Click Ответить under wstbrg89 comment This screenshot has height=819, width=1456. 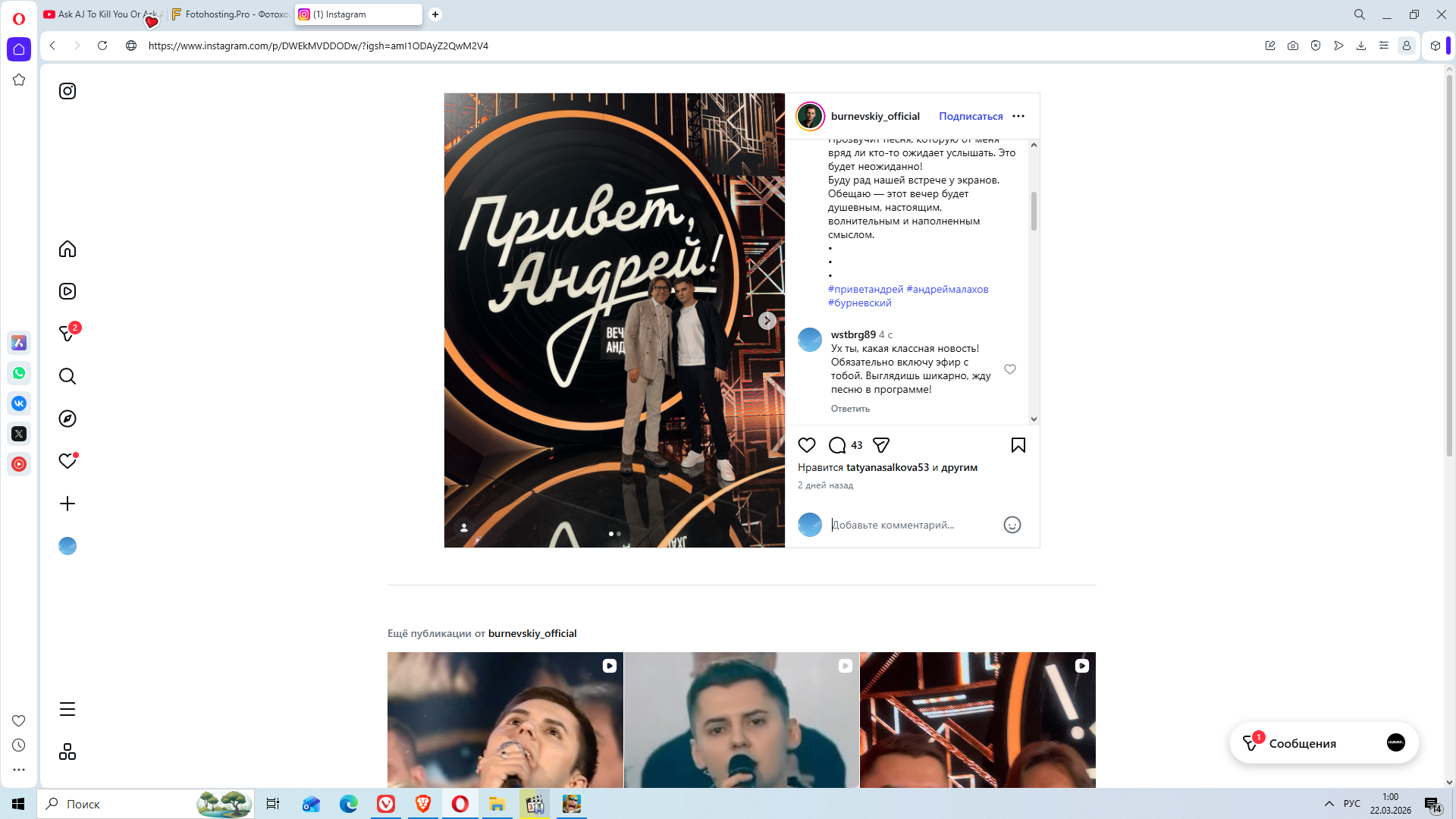point(850,409)
